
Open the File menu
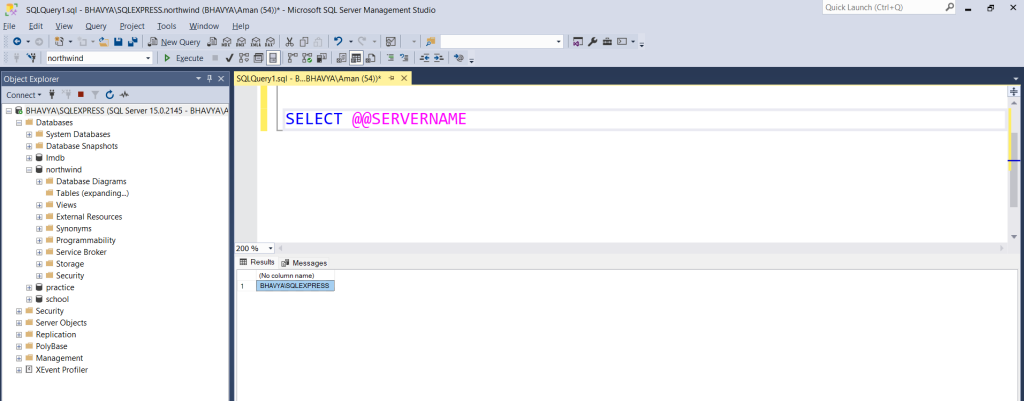9,26
